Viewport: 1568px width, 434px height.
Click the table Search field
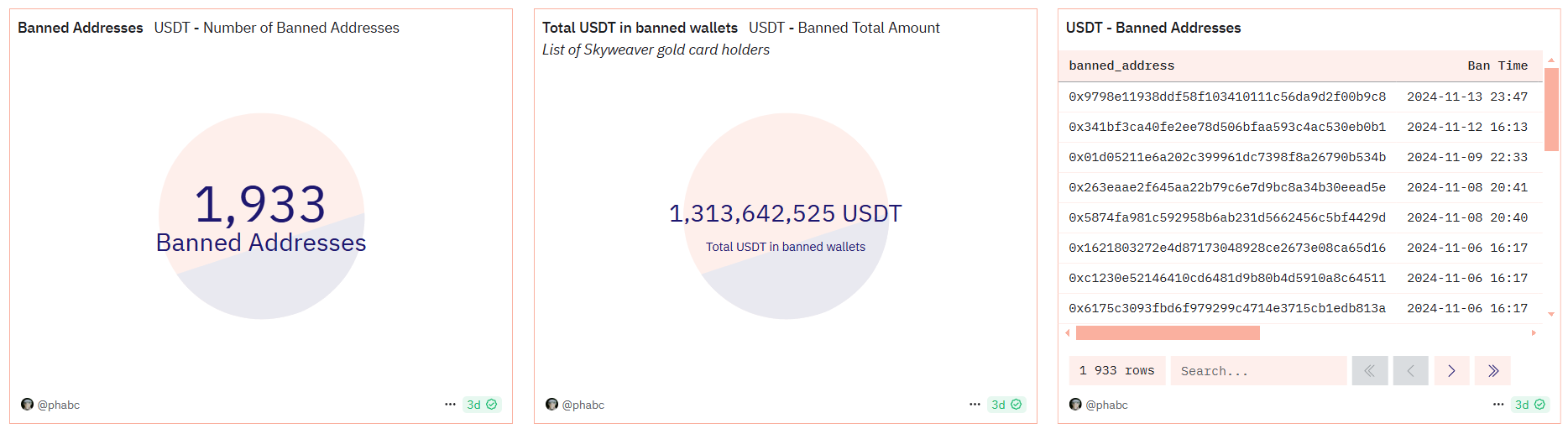[1257, 371]
